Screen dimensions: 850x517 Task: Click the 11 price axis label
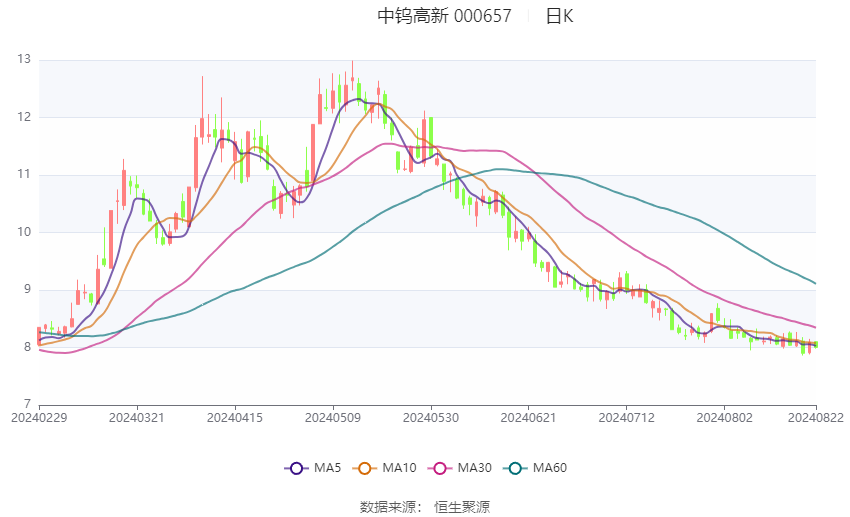(x=24, y=175)
